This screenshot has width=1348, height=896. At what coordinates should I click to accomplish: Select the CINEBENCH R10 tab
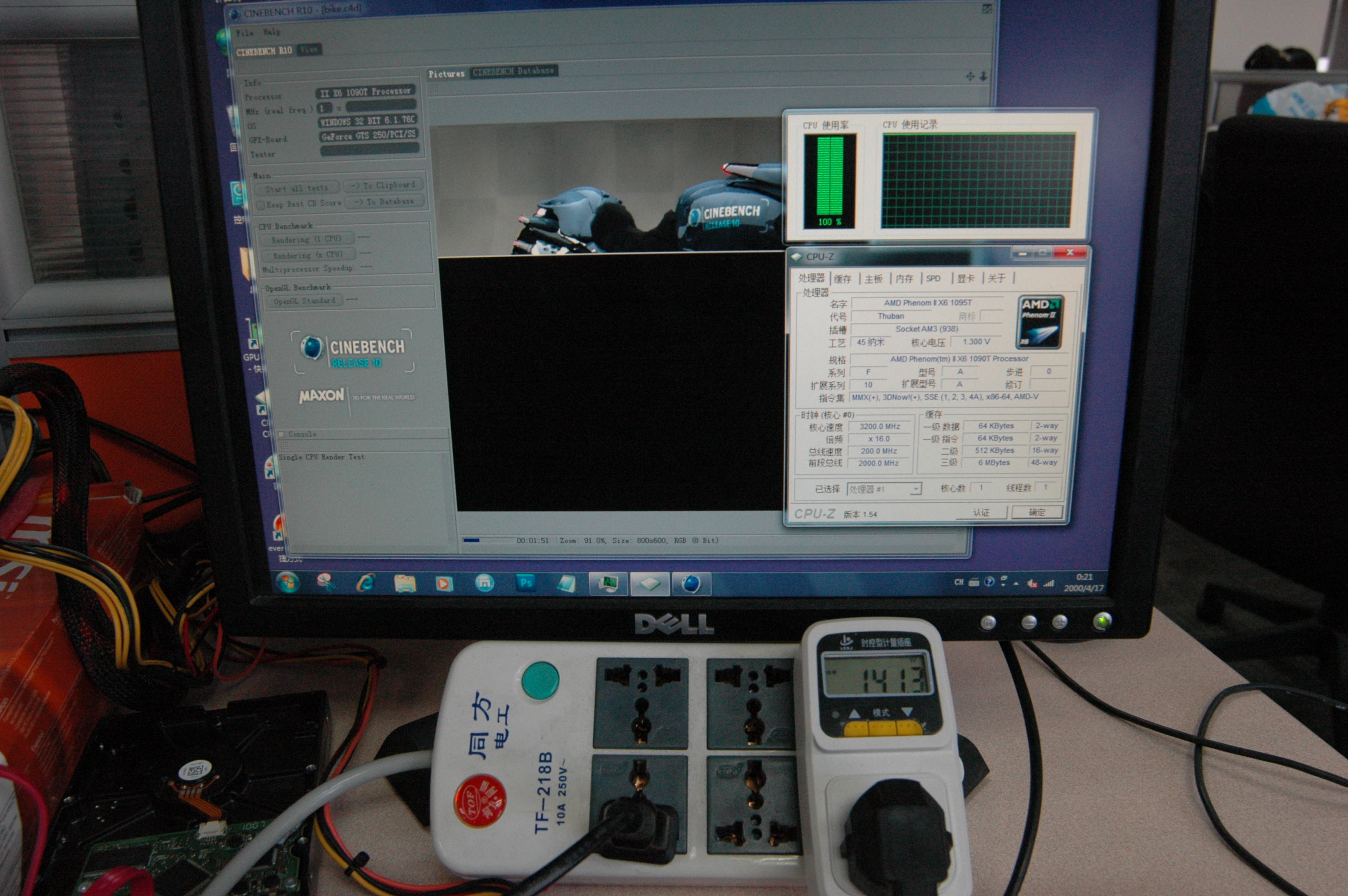pos(264,51)
